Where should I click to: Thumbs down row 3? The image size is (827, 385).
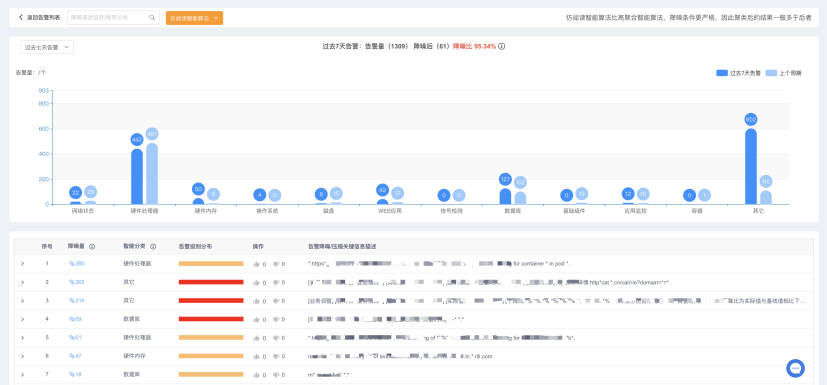click(x=275, y=301)
